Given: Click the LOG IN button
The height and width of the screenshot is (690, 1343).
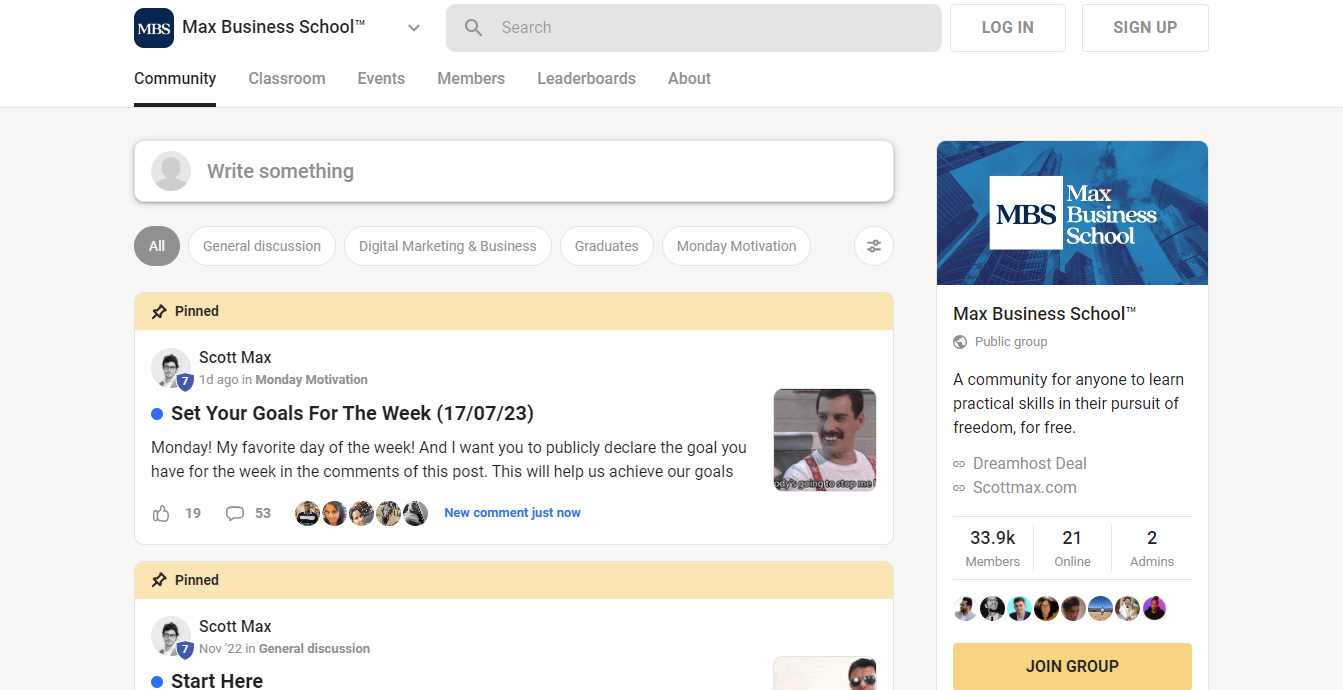Looking at the screenshot, I should point(1008,28).
